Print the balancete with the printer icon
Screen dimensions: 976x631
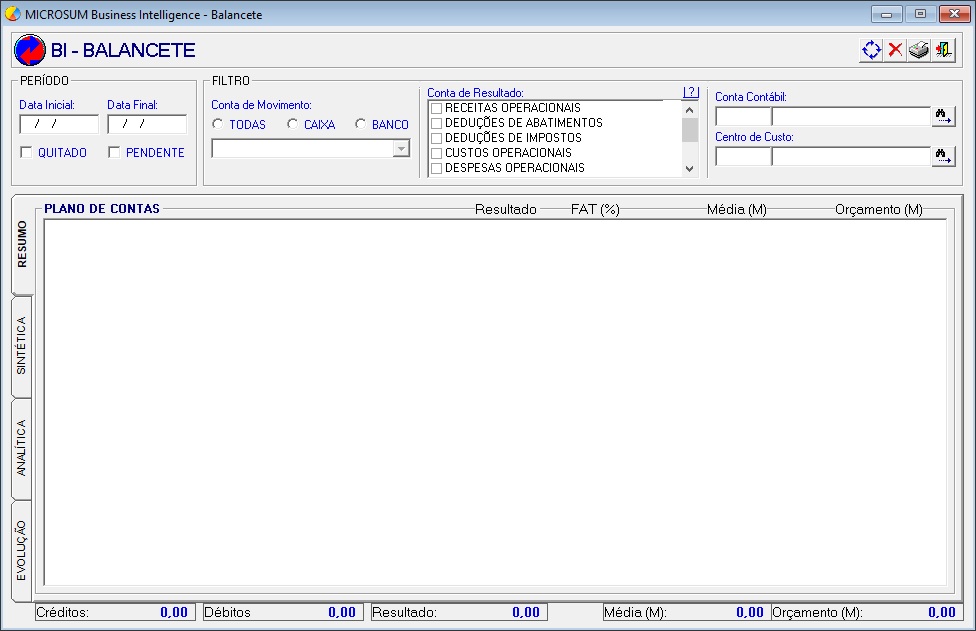pos(919,50)
